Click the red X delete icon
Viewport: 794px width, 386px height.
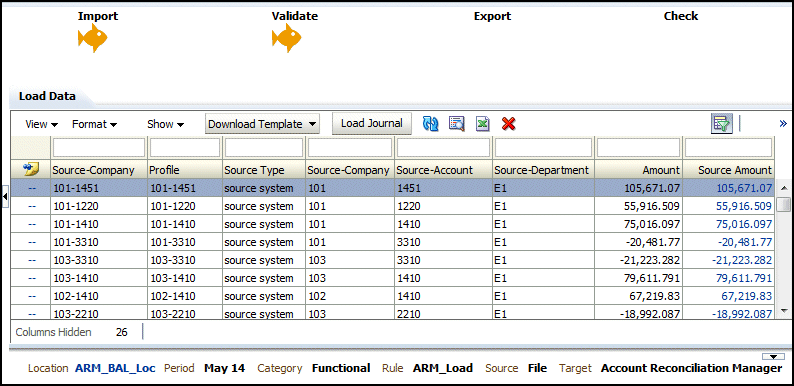click(x=508, y=124)
